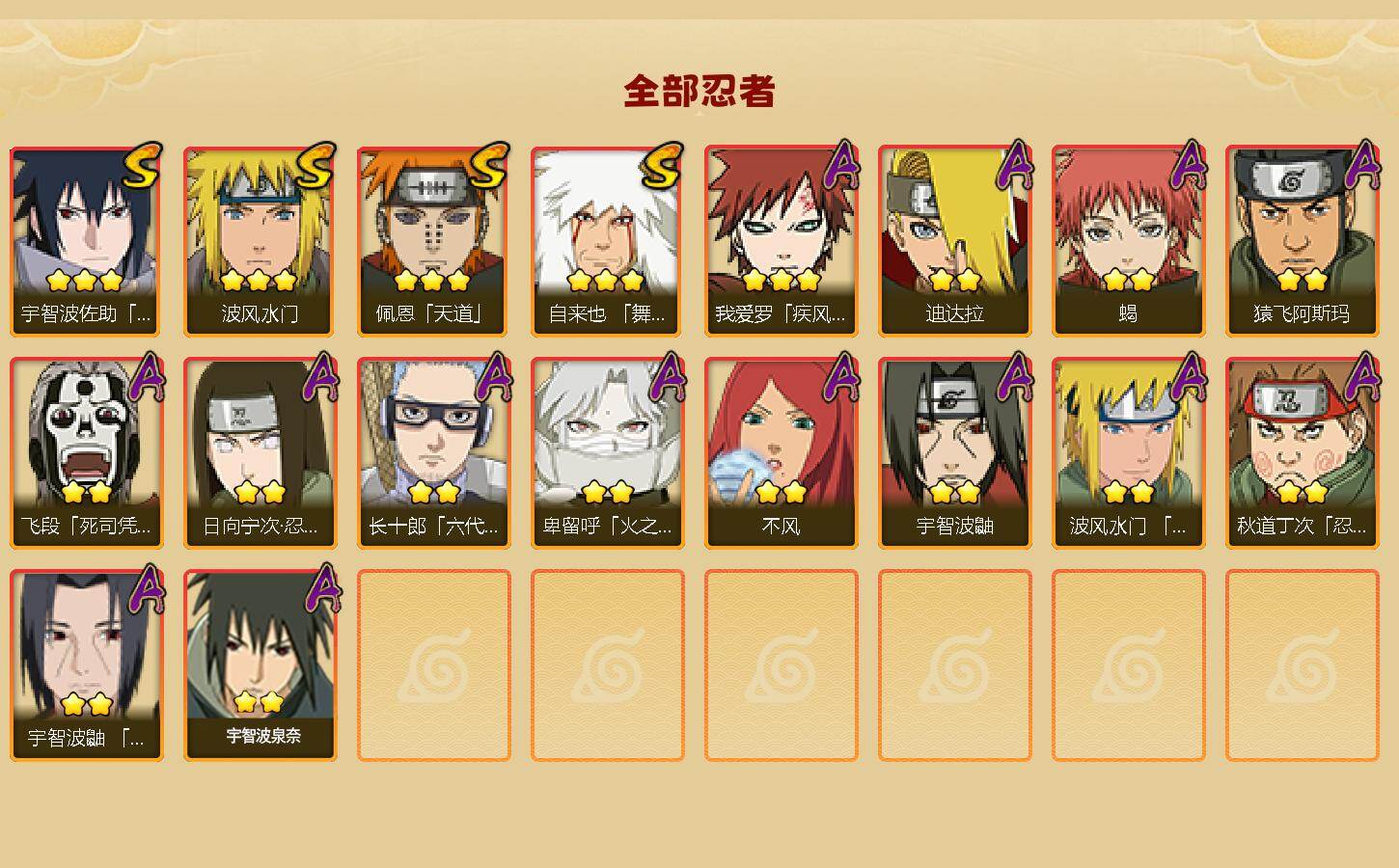The width and height of the screenshot is (1399, 868).
Task: Click the 蝎 character card
Action: [1128, 241]
